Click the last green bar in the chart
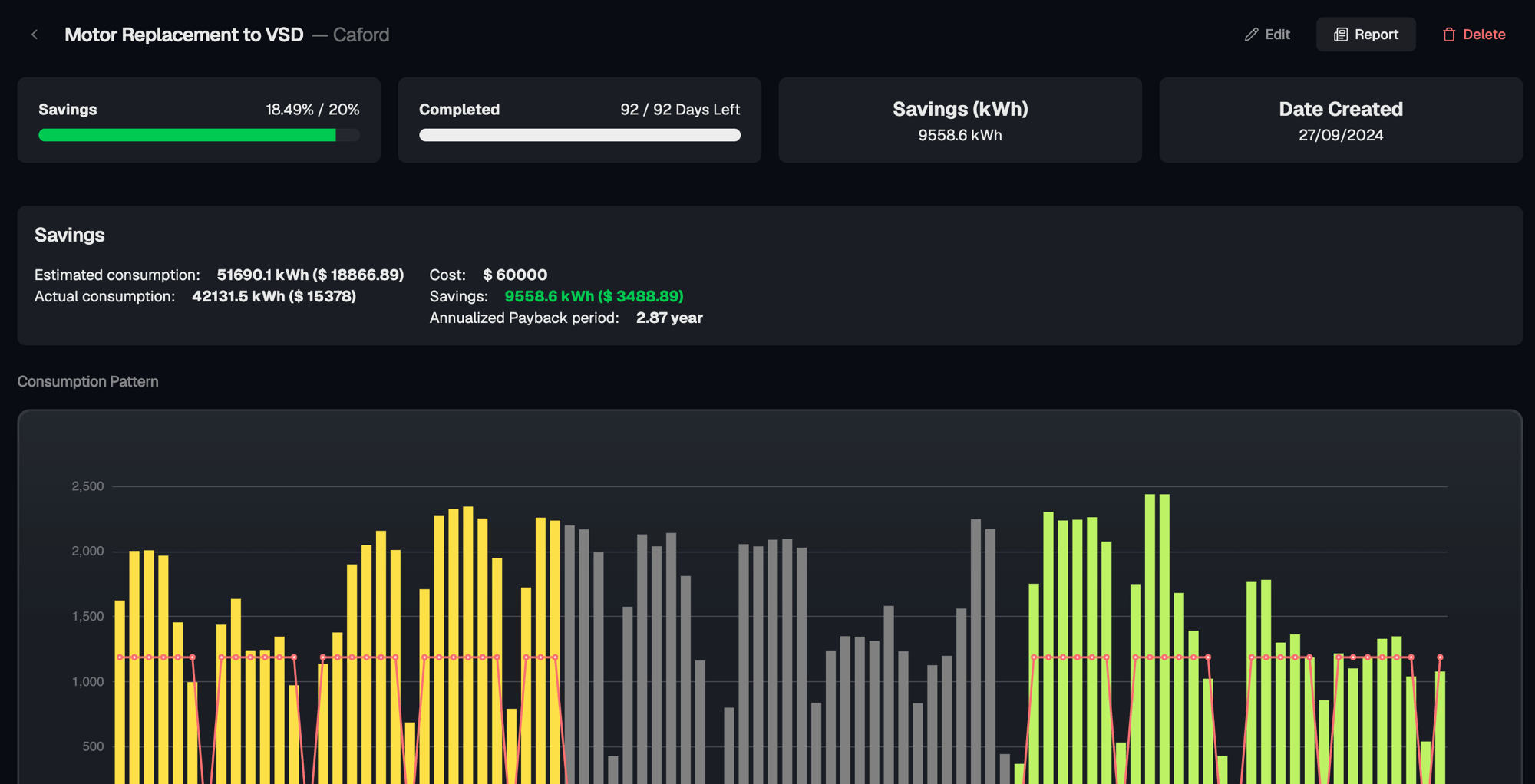 click(1441, 727)
